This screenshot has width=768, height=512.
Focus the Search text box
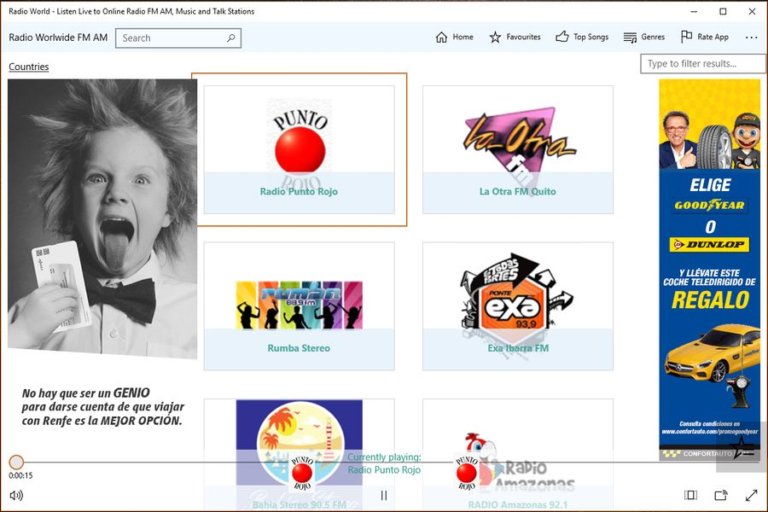pyautogui.click(x=170, y=38)
